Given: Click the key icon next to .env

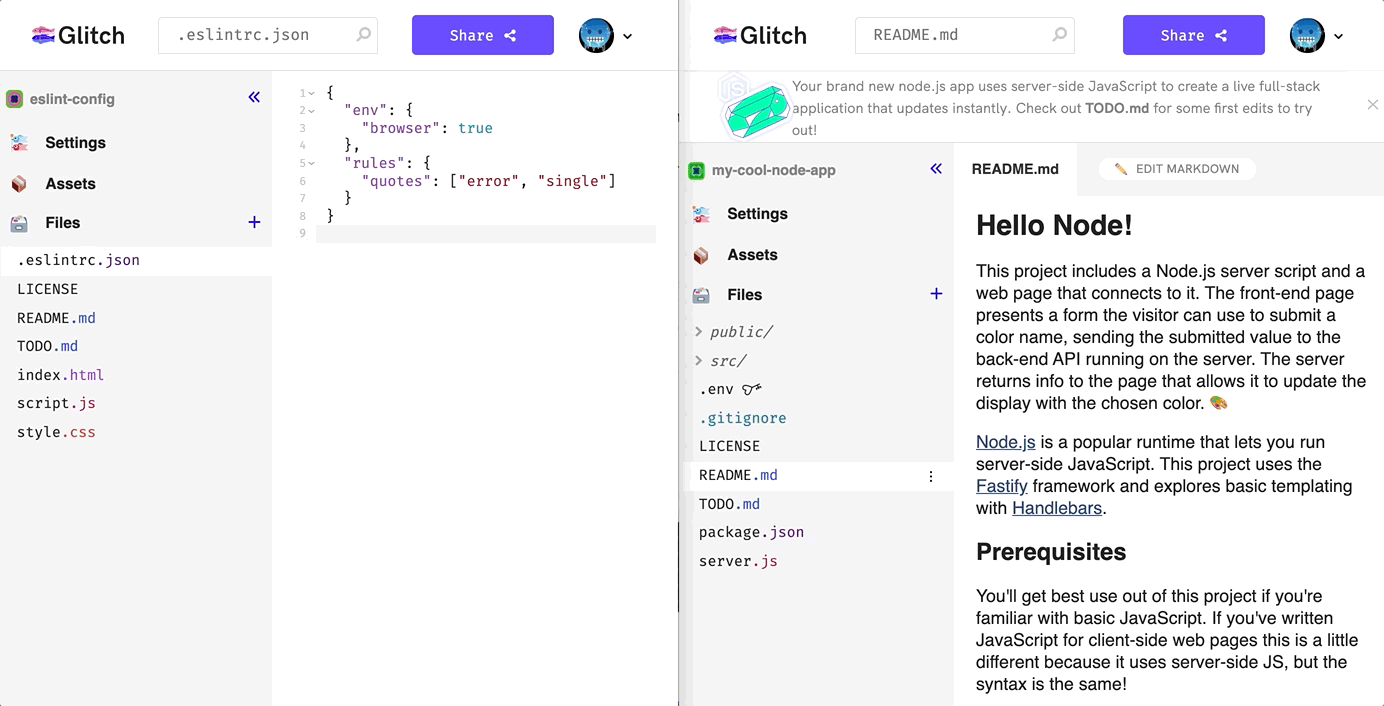Looking at the screenshot, I should [752, 389].
